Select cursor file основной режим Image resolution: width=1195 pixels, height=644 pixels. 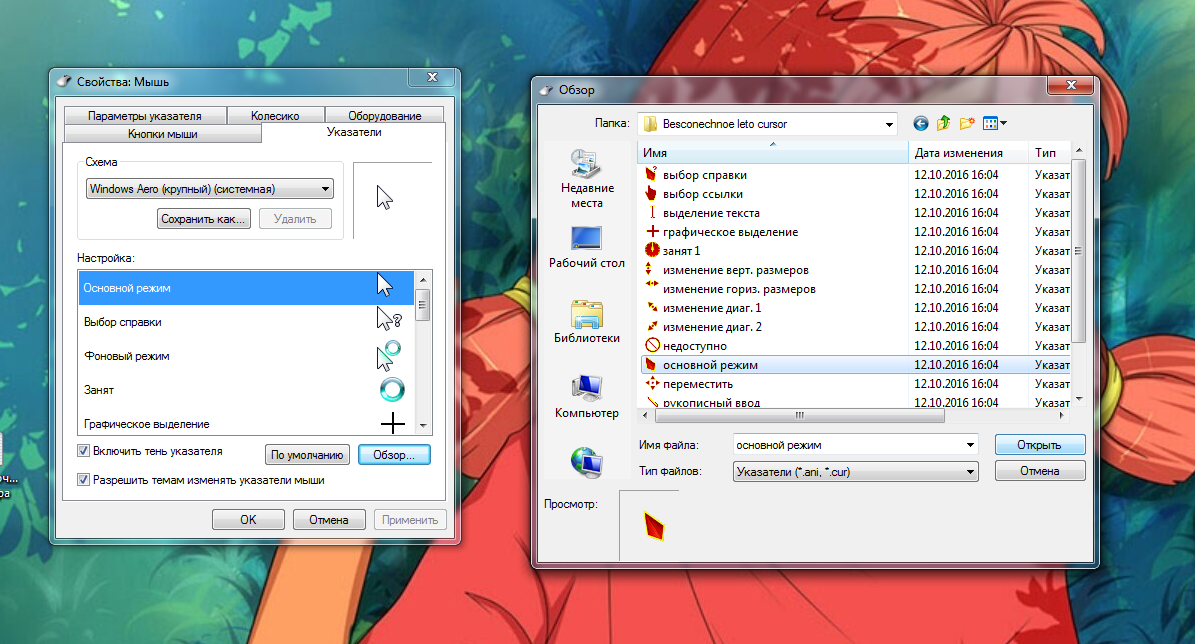click(853, 365)
